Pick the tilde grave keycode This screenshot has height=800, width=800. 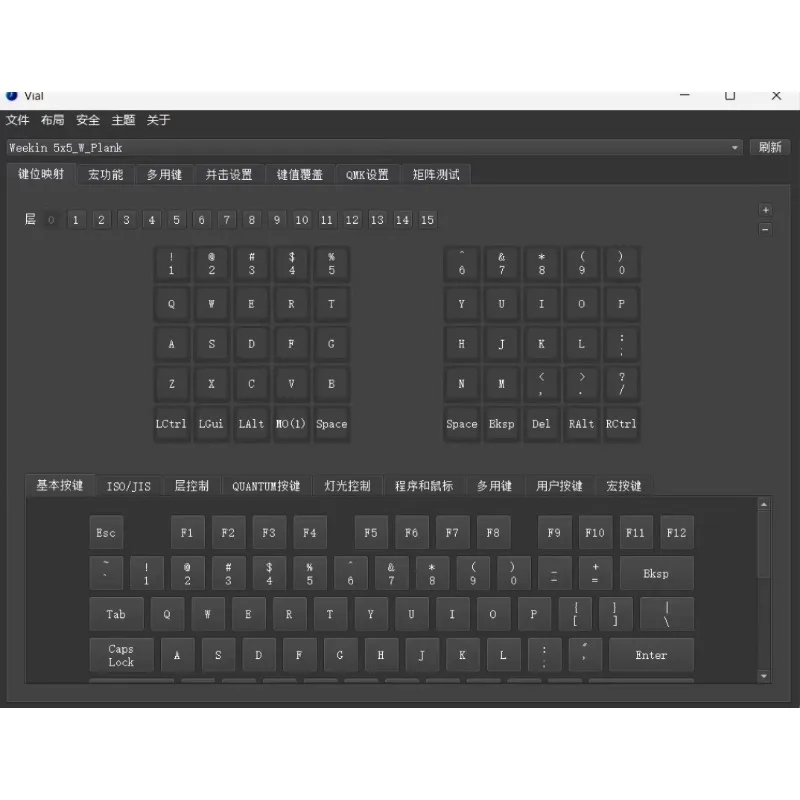106,573
